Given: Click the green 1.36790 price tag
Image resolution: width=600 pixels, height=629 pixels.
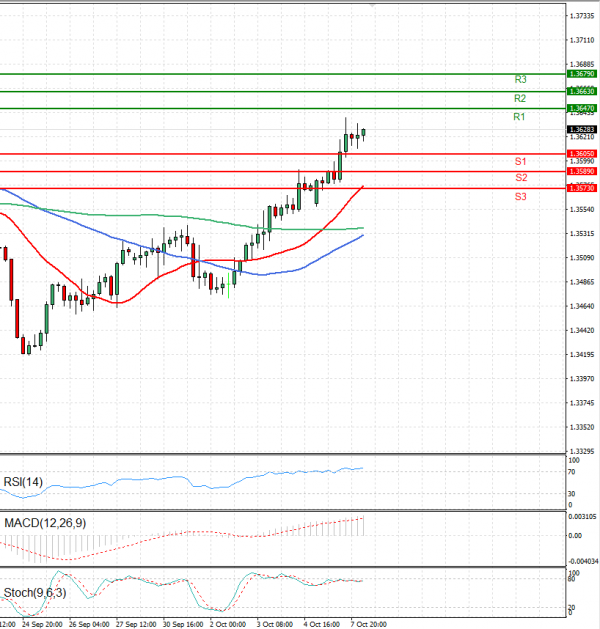Looking at the screenshot, I should 582,74.
